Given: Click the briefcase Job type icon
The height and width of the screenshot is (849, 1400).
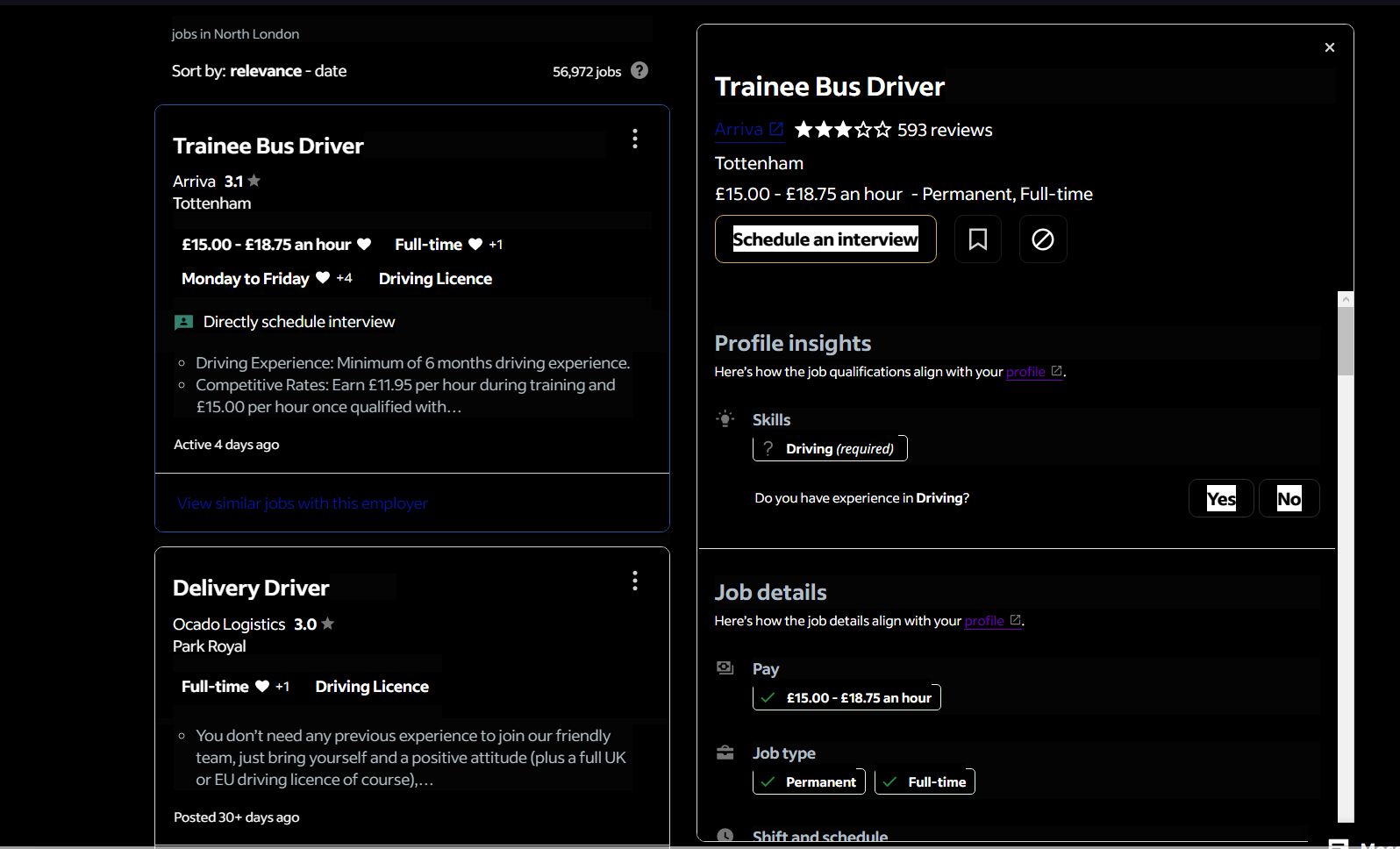Looking at the screenshot, I should point(725,753).
